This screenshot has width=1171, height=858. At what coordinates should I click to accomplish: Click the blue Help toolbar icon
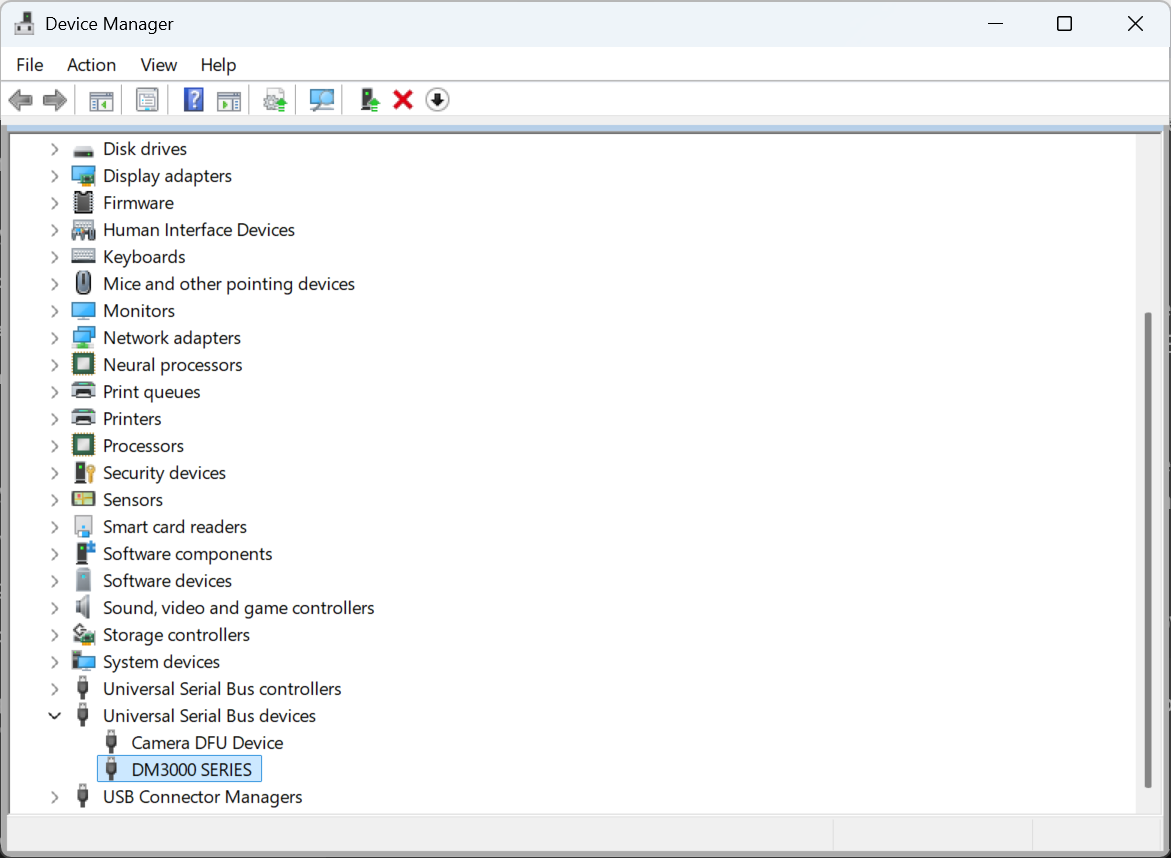point(193,100)
